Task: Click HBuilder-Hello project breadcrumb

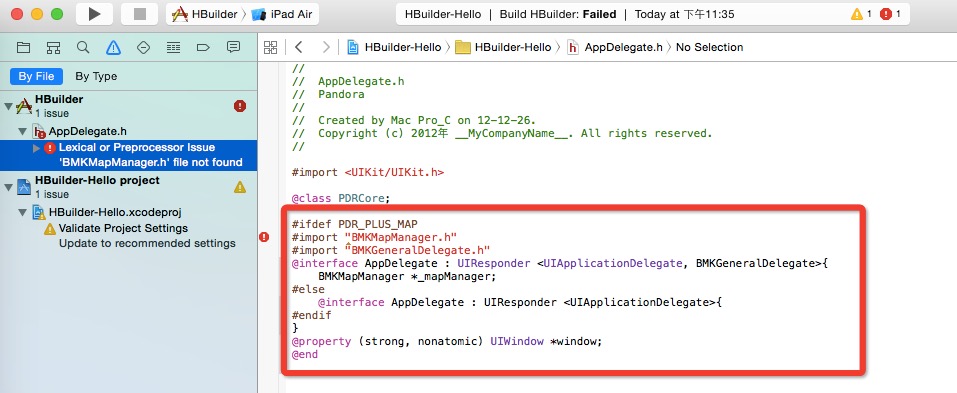Action: coord(394,47)
